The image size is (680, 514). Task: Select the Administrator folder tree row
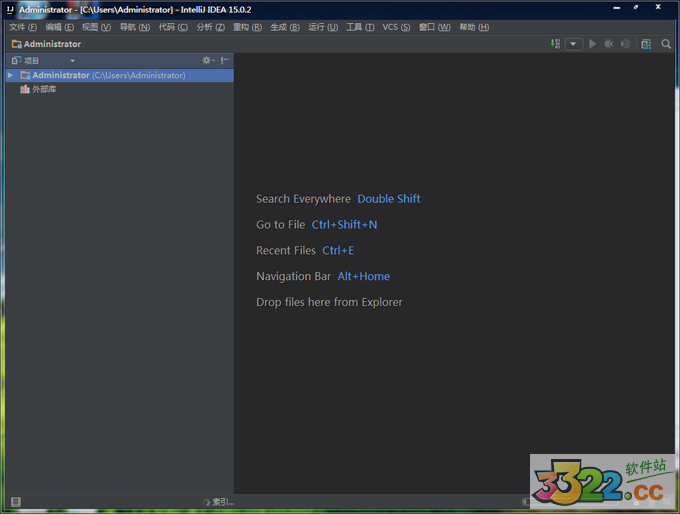click(120, 75)
